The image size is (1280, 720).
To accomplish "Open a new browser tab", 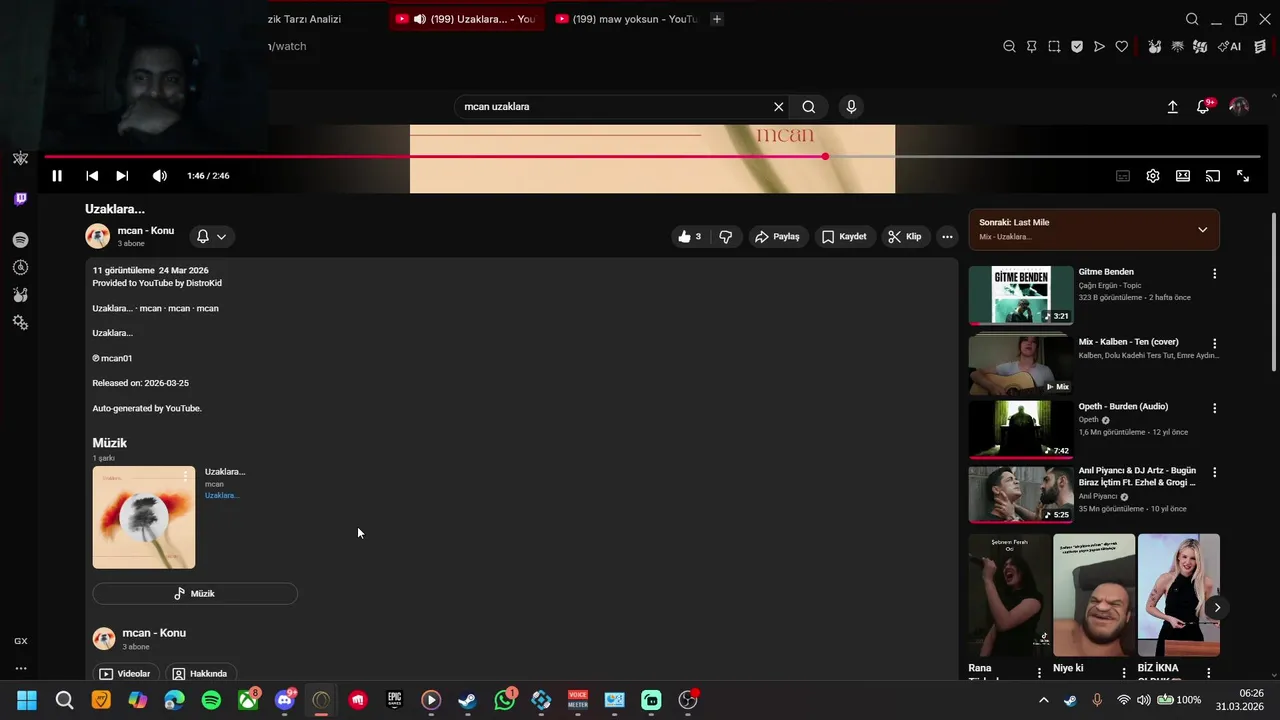I will (x=717, y=19).
